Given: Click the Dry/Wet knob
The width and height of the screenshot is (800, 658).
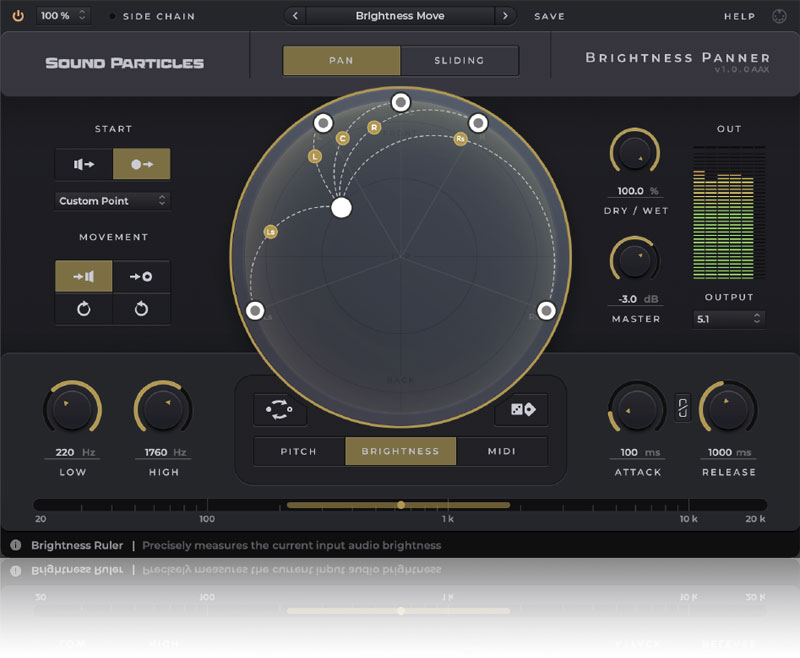Looking at the screenshot, I should pyautogui.click(x=634, y=154).
